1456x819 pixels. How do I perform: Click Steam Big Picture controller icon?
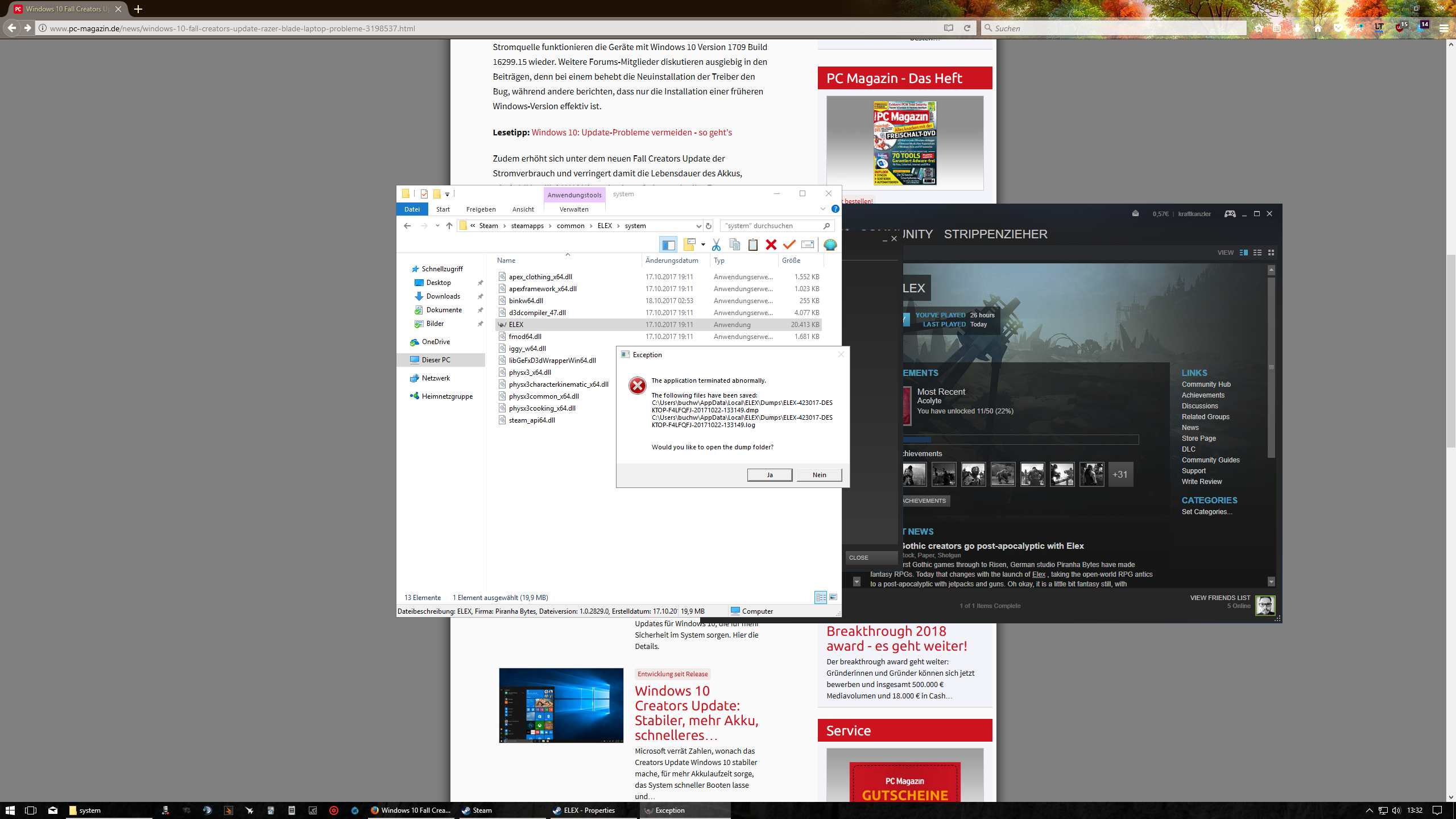click(x=1230, y=214)
